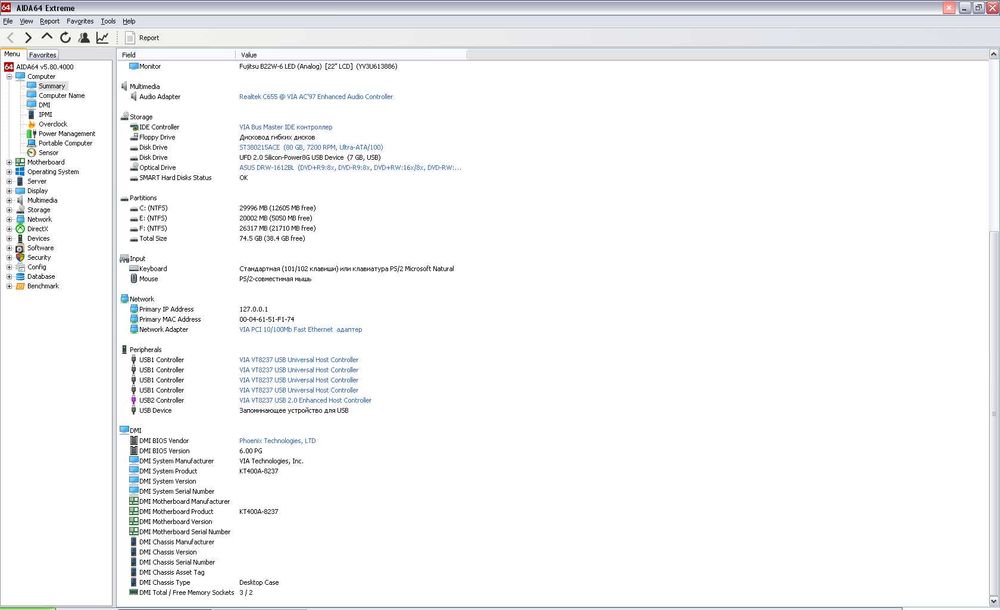Select the DMI Chassis Type row
The width and height of the screenshot is (1000, 610).
[204, 583]
